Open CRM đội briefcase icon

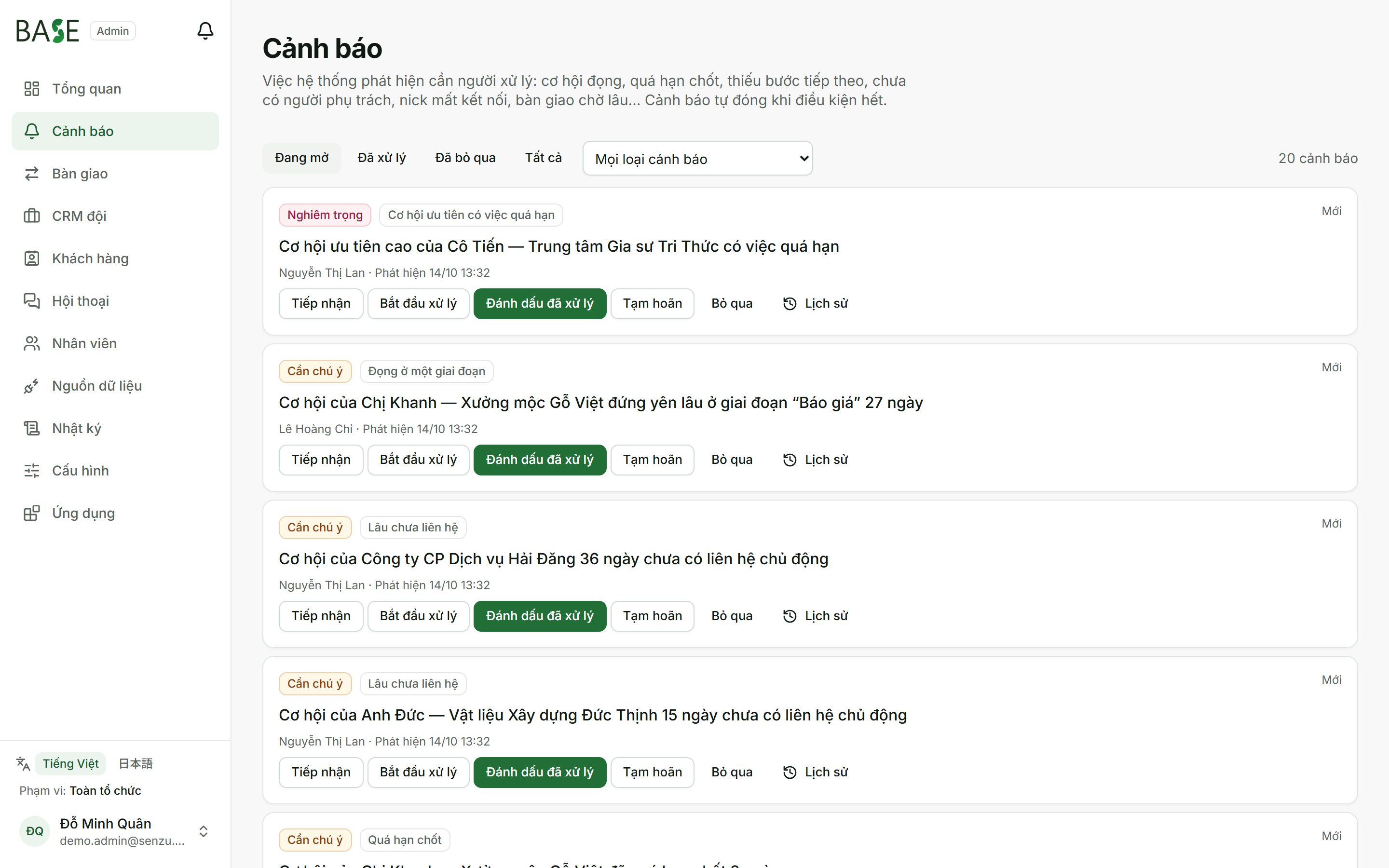31,217
